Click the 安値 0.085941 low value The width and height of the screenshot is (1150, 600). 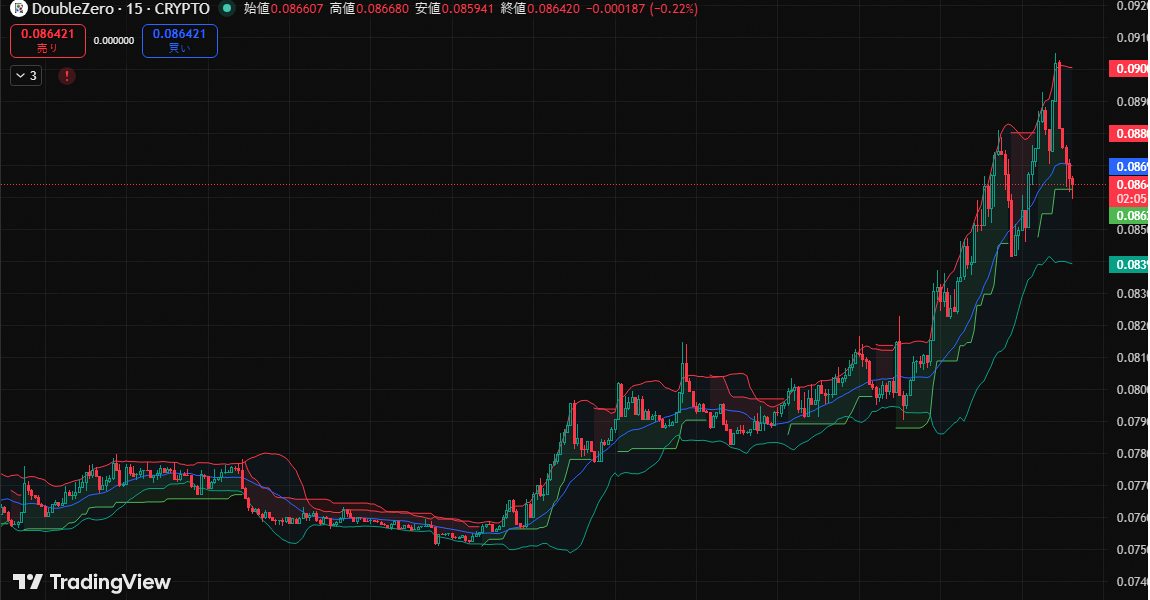click(x=454, y=9)
